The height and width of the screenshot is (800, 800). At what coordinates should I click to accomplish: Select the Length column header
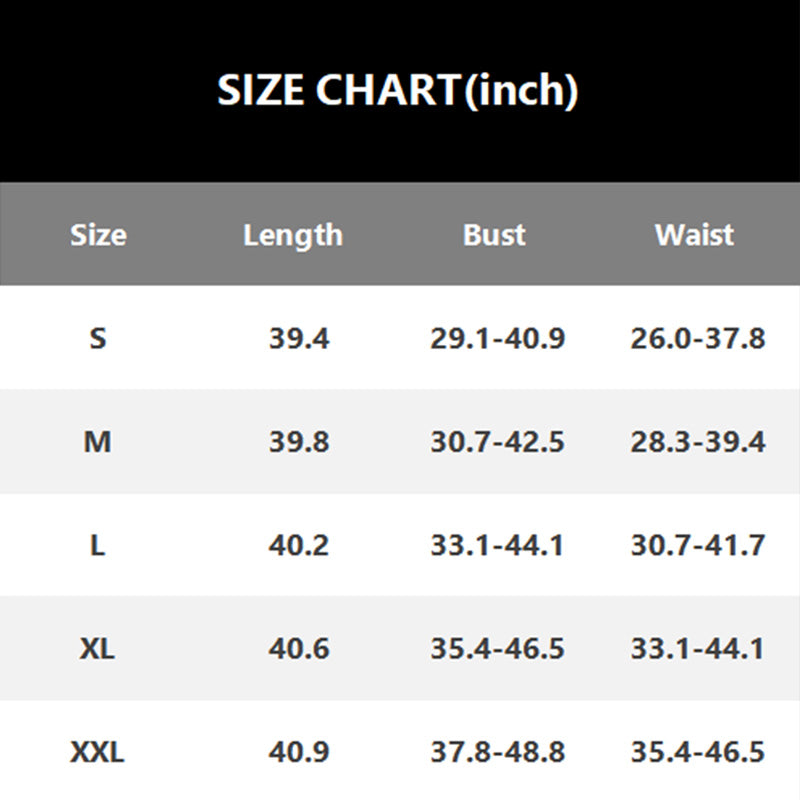click(293, 235)
